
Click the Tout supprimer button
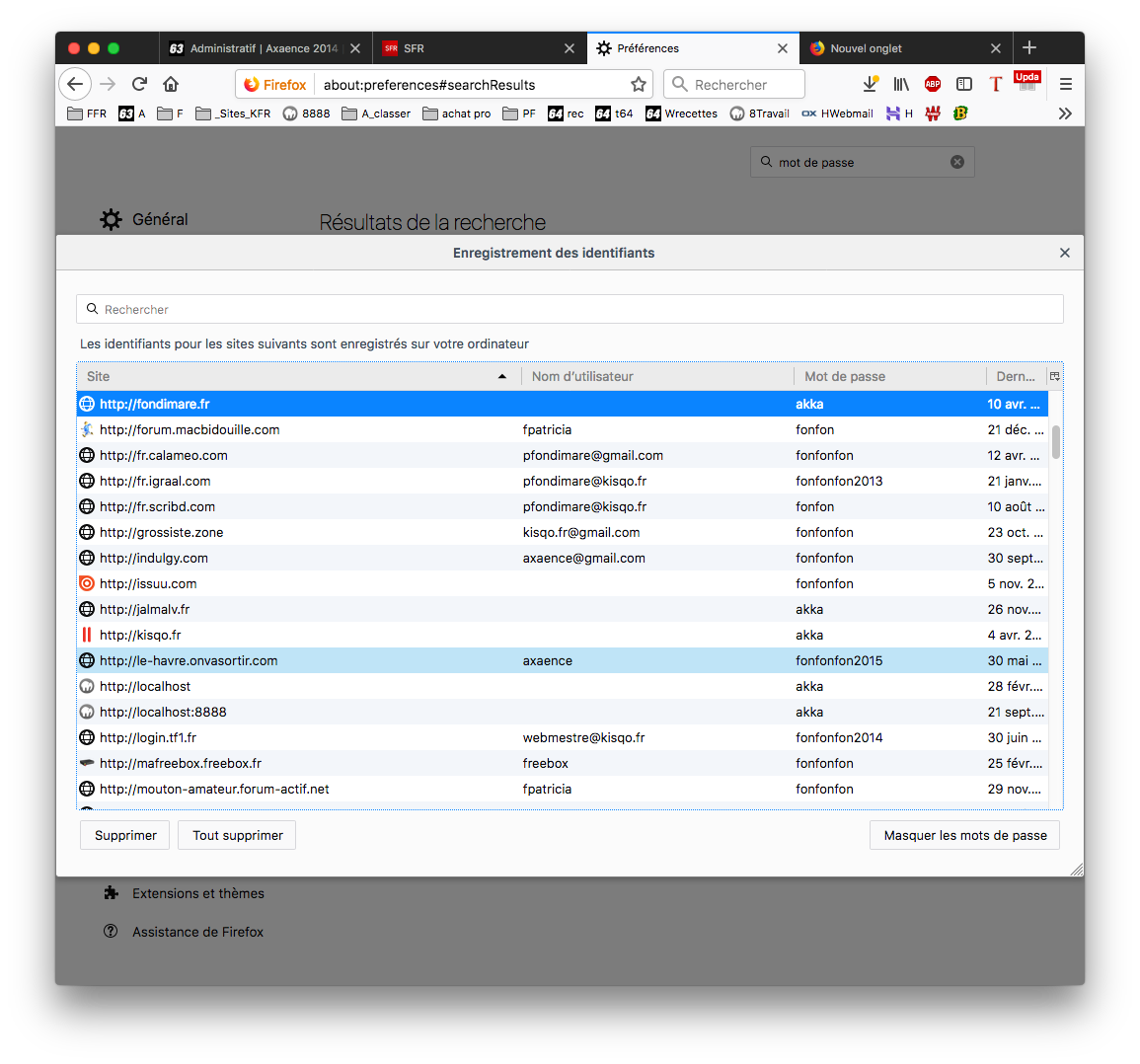click(x=237, y=835)
